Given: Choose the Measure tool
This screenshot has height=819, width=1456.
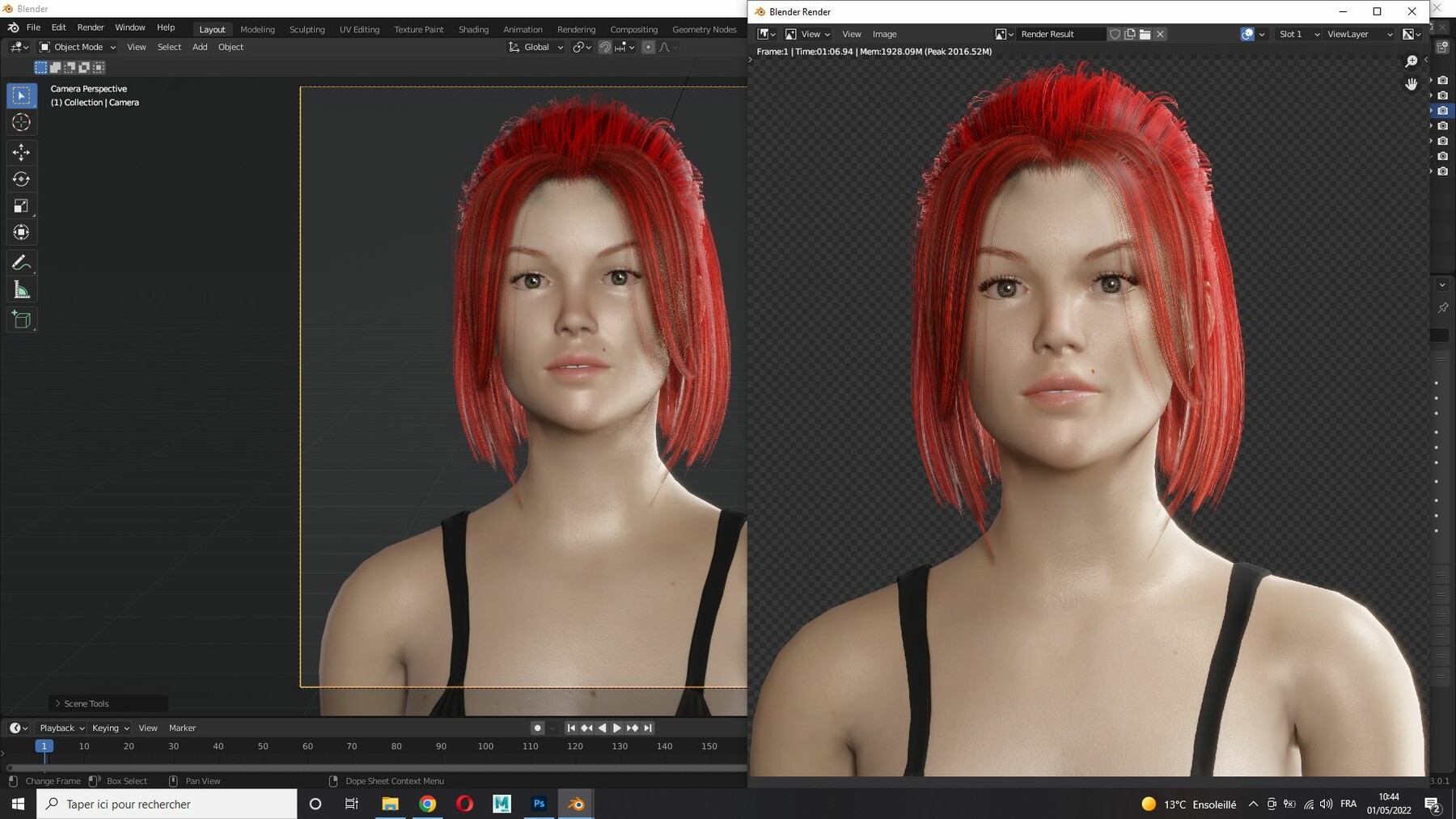Looking at the screenshot, I should point(22,289).
